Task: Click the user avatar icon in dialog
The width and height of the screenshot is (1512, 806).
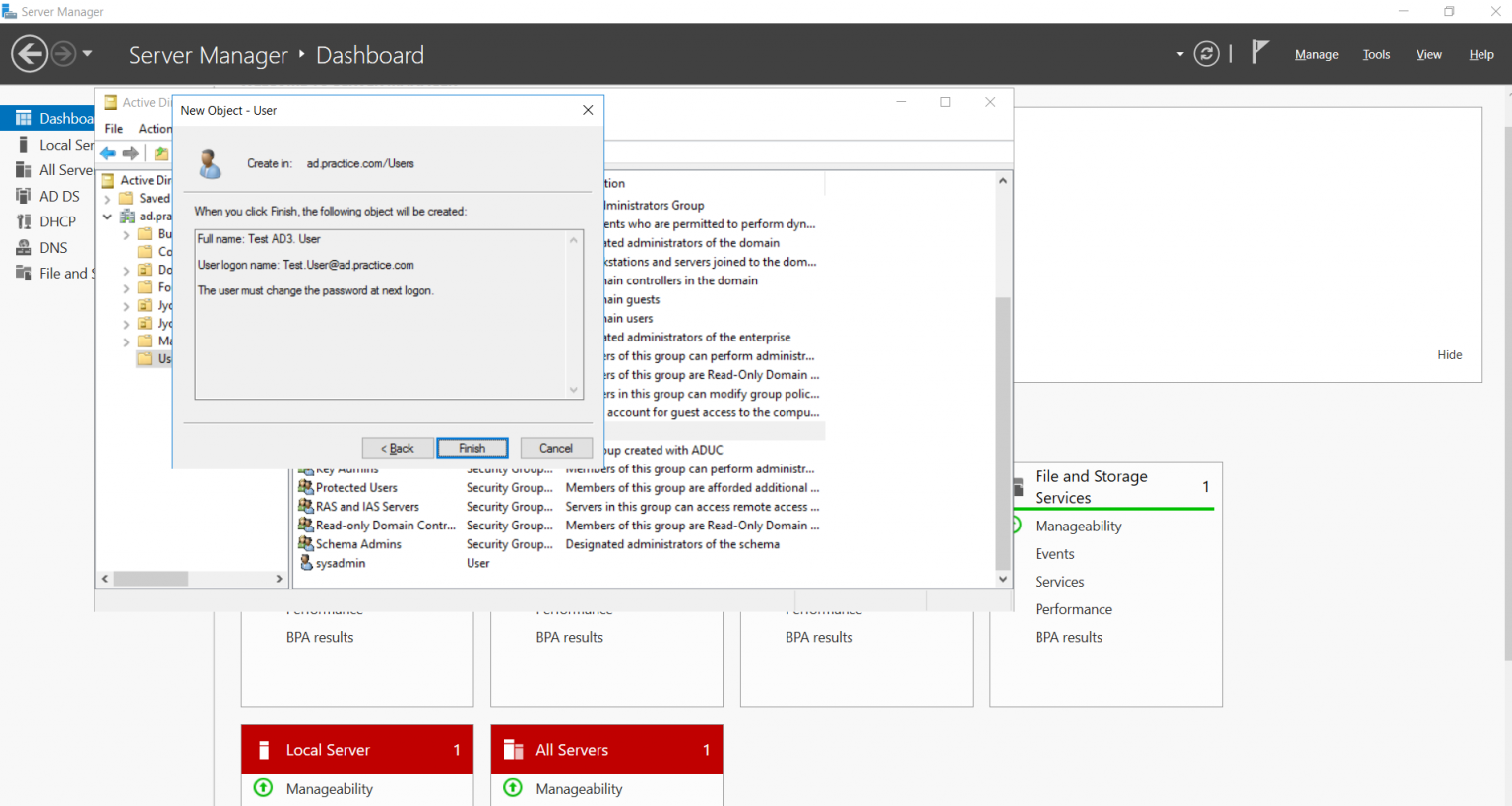Action: tap(210, 163)
